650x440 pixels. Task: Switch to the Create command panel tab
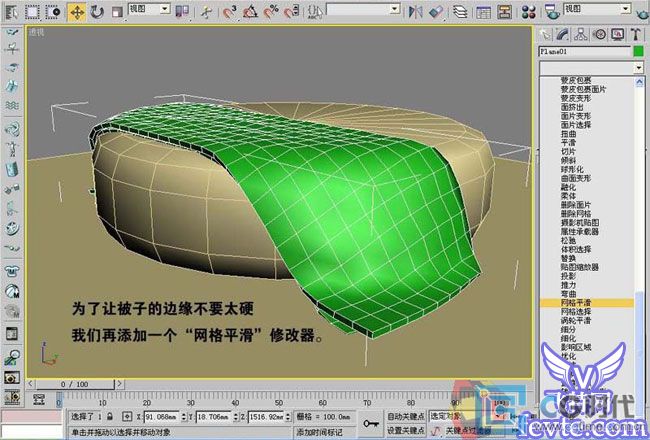point(546,34)
